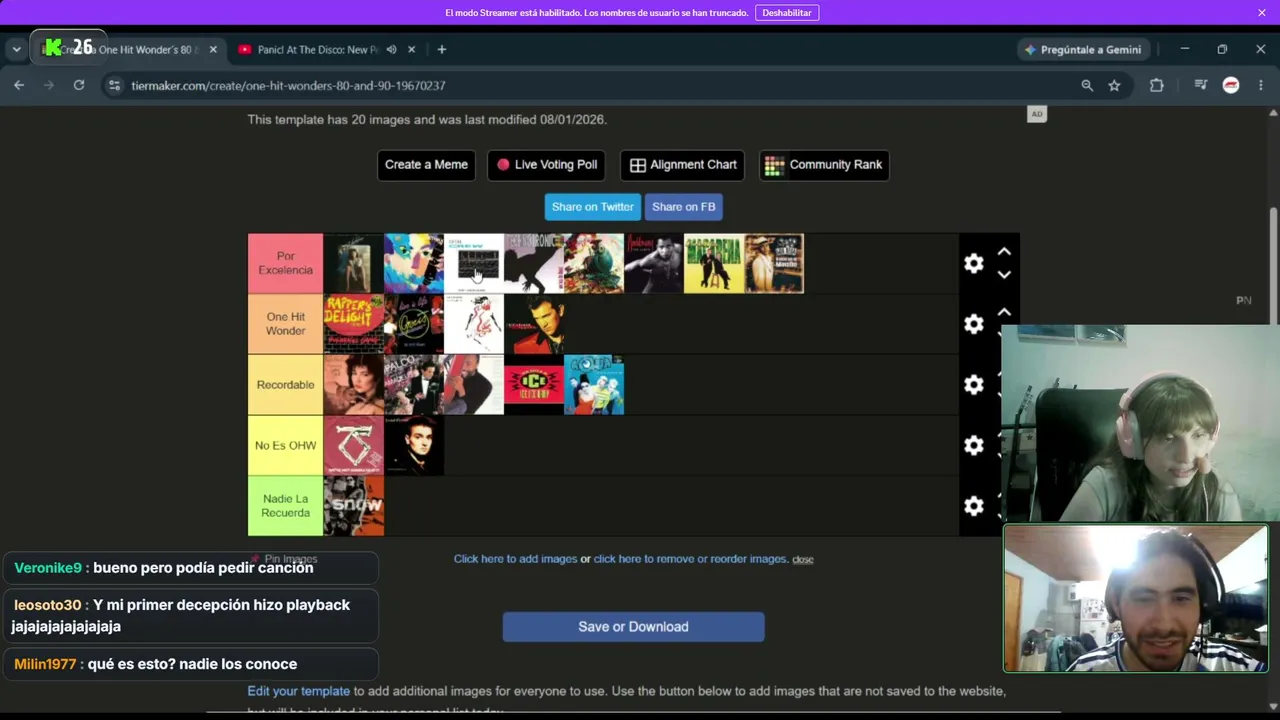Click Deshabilitar streamer mode button
Viewport: 1280px width, 720px height.
[x=787, y=13]
